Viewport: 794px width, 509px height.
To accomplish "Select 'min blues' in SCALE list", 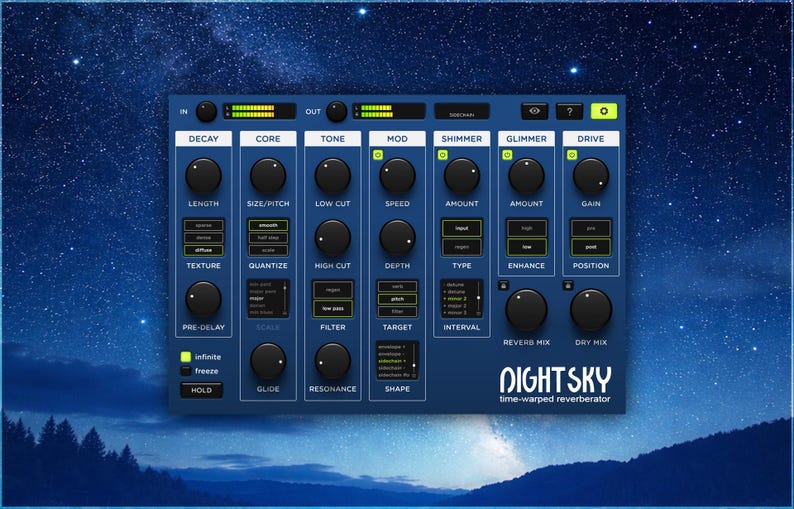I will pyautogui.click(x=261, y=312).
